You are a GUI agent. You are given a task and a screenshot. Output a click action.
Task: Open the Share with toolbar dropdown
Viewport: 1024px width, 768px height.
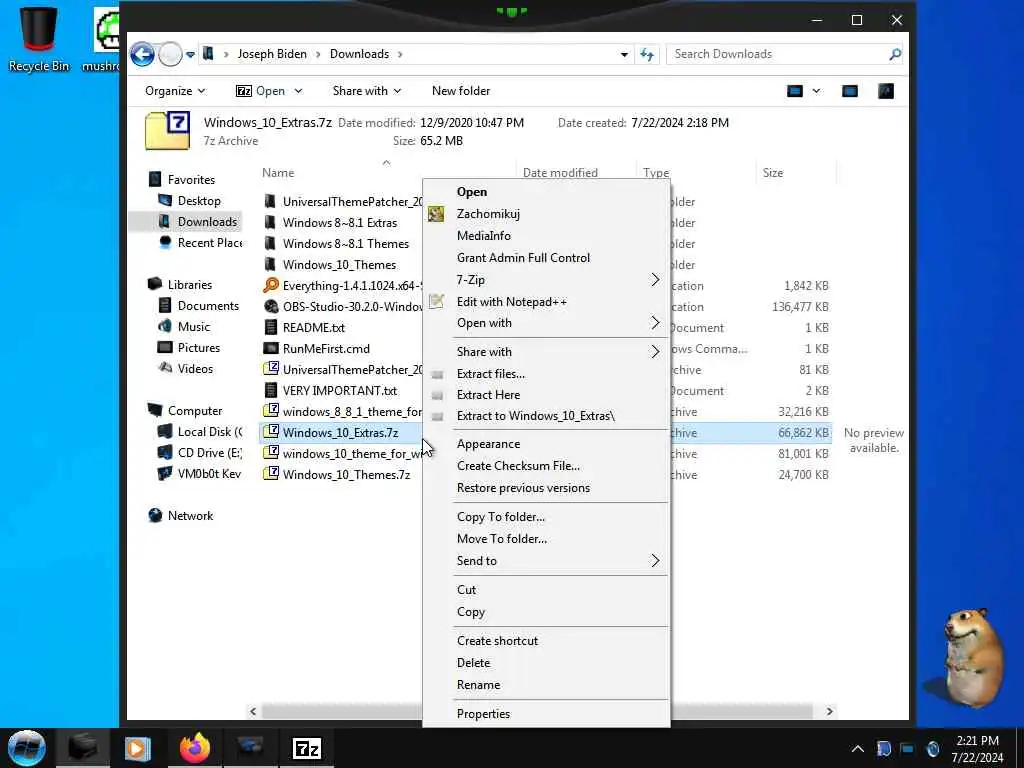coord(366,91)
